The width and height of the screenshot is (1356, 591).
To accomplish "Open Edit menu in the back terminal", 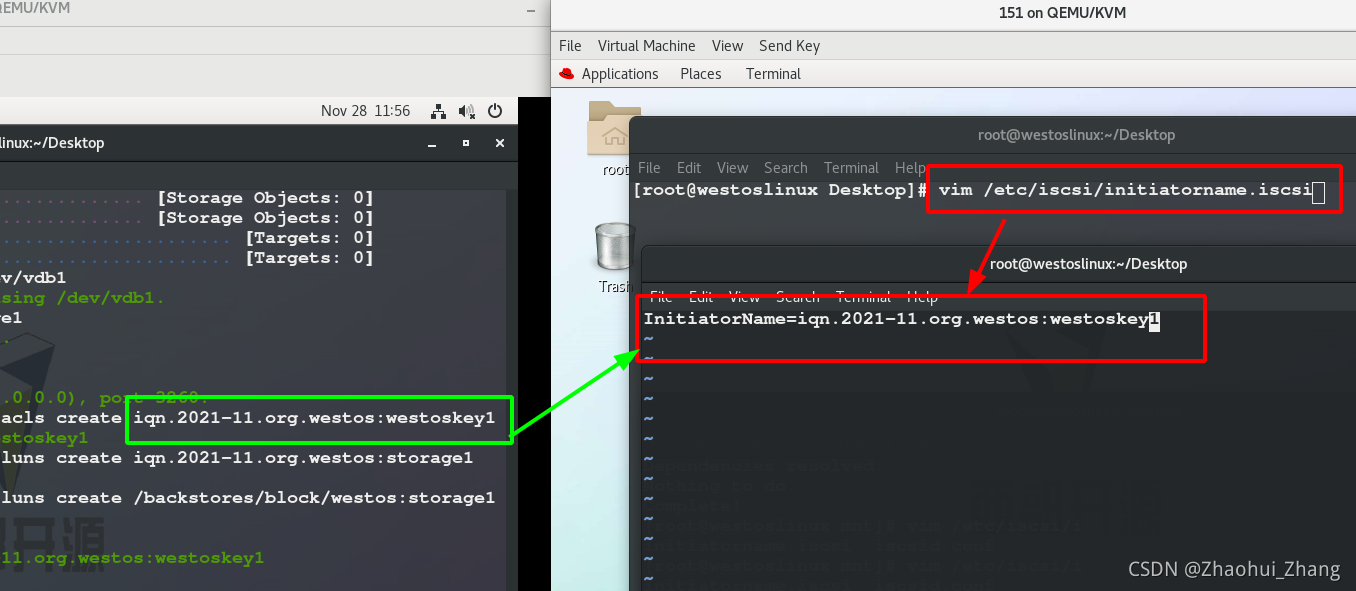I will pos(688,168).
